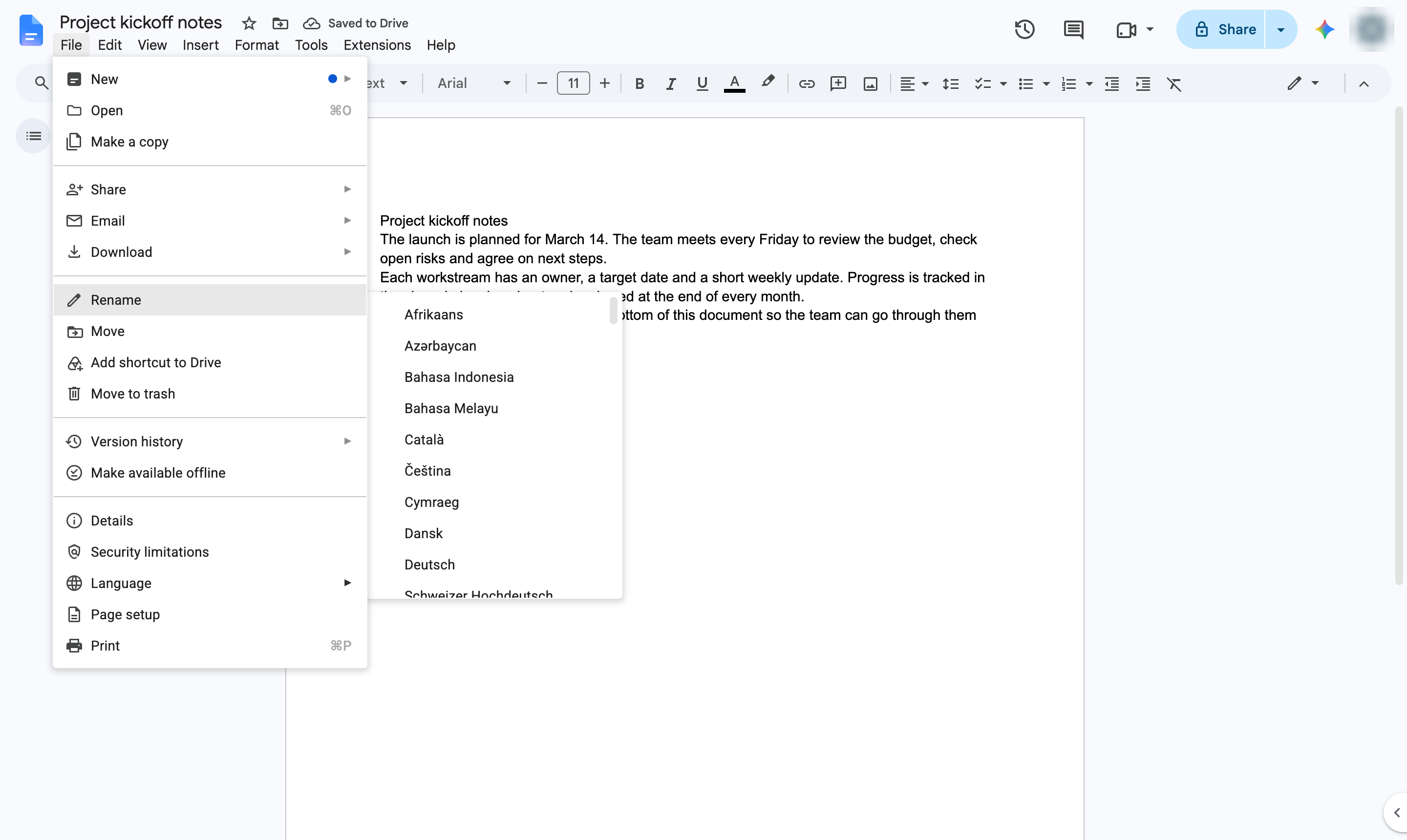Increase font size with plus button
Screen dimensions: 1407x840
[605, 84]
